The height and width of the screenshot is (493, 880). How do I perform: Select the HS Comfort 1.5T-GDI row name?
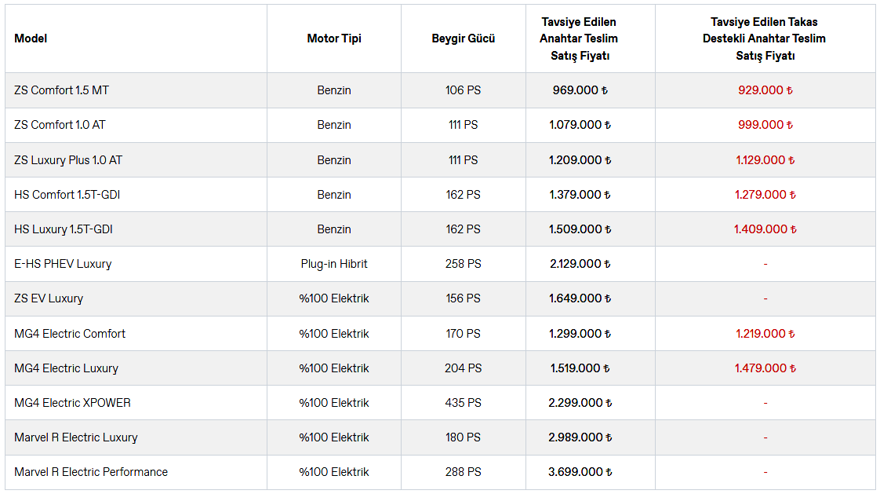(67, 195)
